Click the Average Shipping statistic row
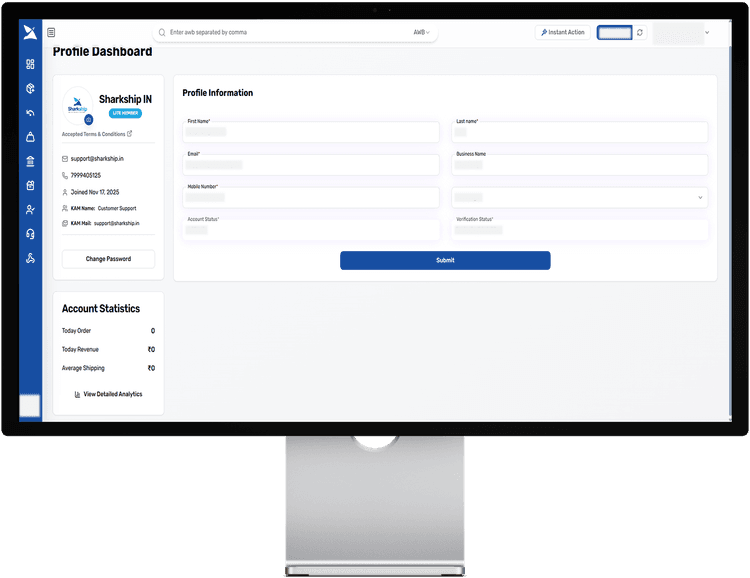The width and height of the screenshot is (750, 578). [x=108, y=368]
